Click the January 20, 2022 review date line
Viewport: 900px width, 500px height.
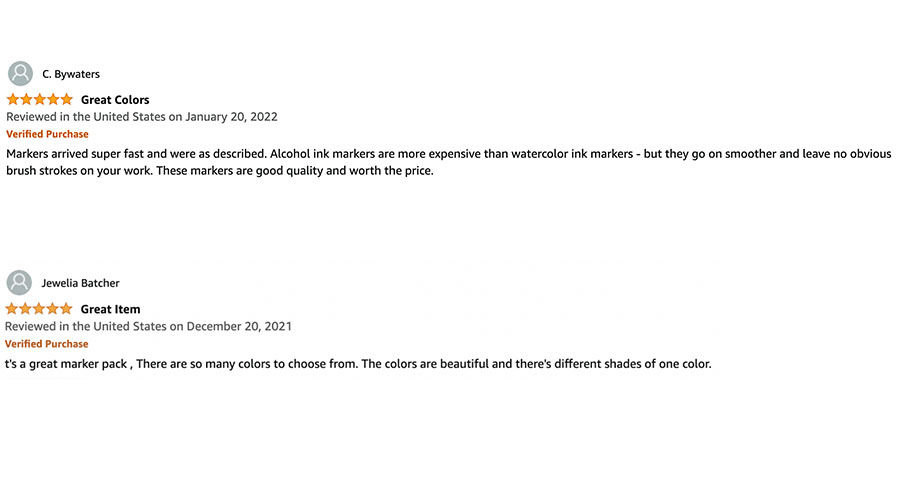[x=142, y=117]
